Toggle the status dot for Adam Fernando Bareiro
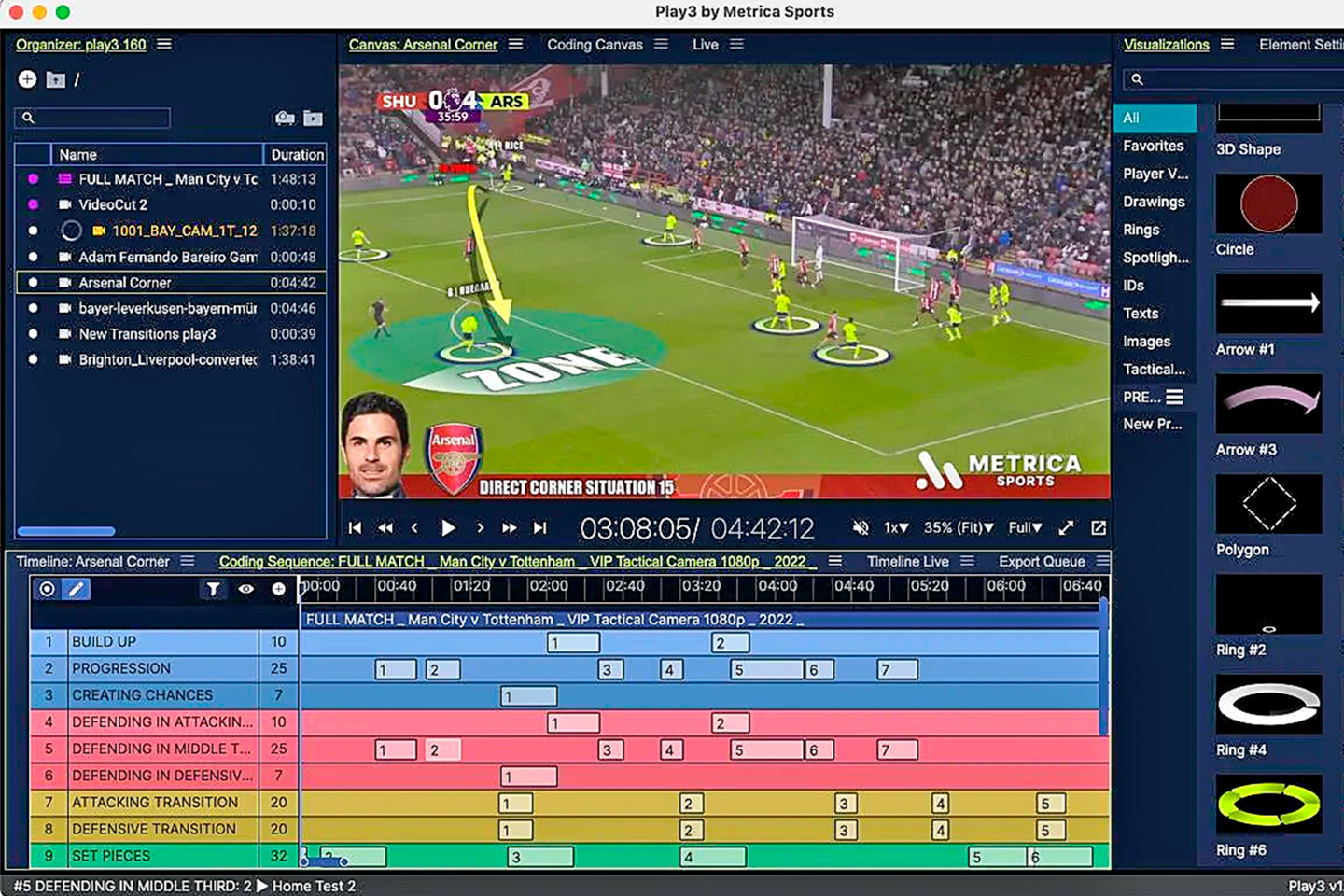Viewport: 1344px width, 896px height. [34, 257]
